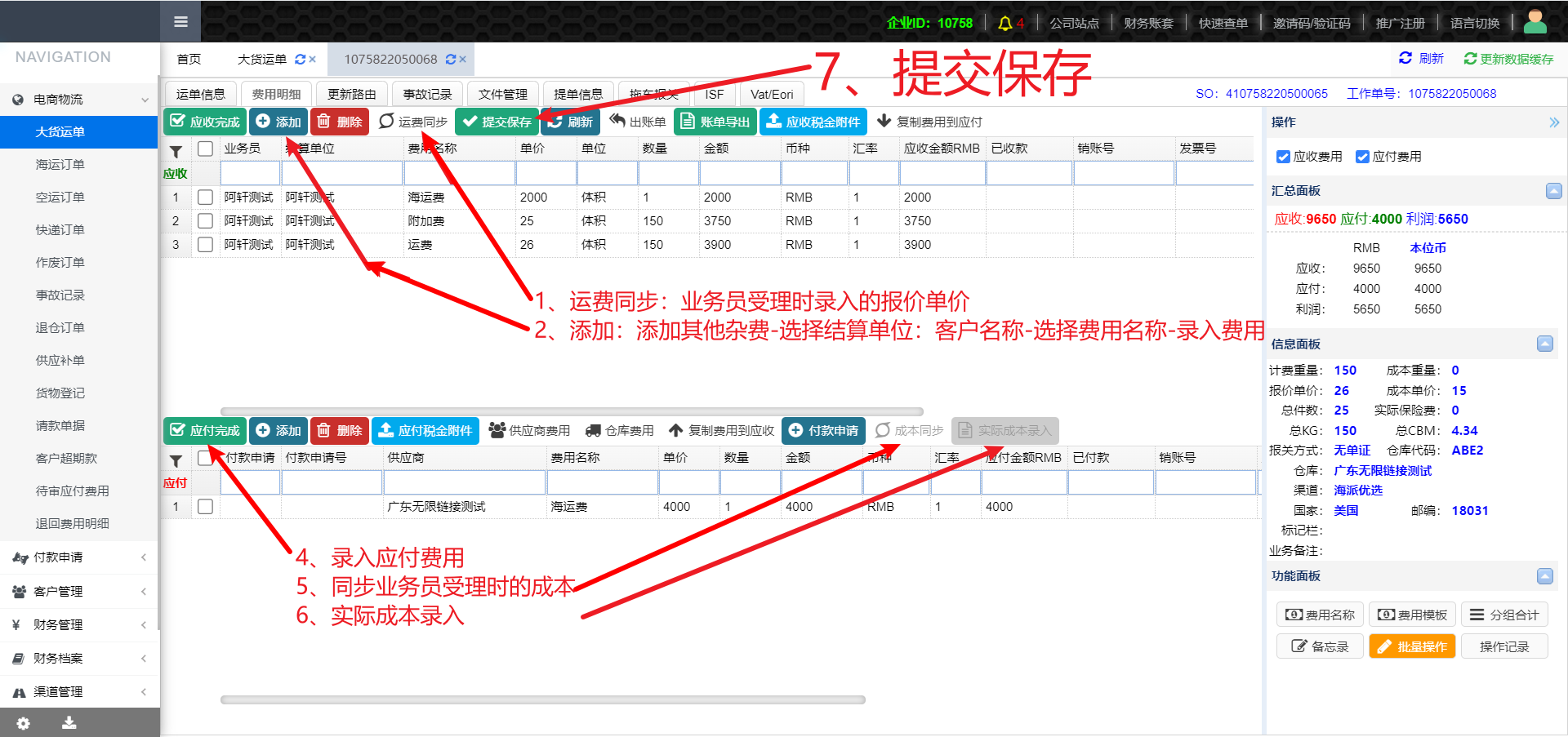The height and width of the screenshot is (737, 1568).
Task: Check the 广东无限链接测试 payable row checkbox
Action: pyautogui.click(x=205, y=506)
